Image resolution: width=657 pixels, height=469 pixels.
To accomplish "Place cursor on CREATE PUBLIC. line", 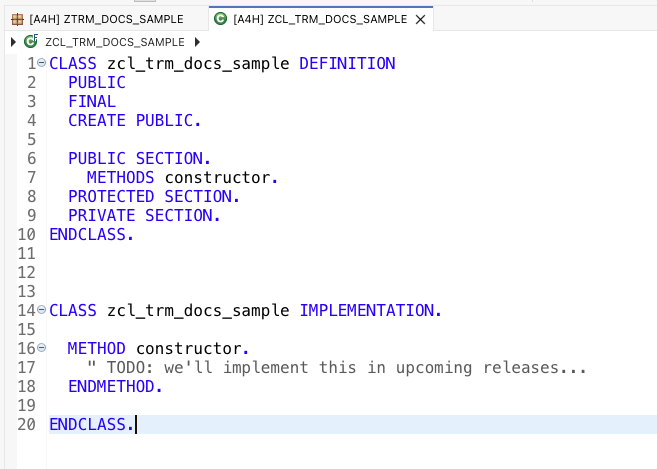I will 134,121.
